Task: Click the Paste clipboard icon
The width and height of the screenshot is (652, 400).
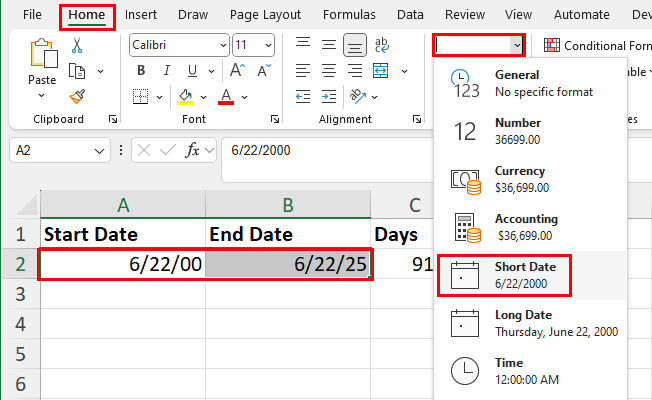Action: (43, 53)
